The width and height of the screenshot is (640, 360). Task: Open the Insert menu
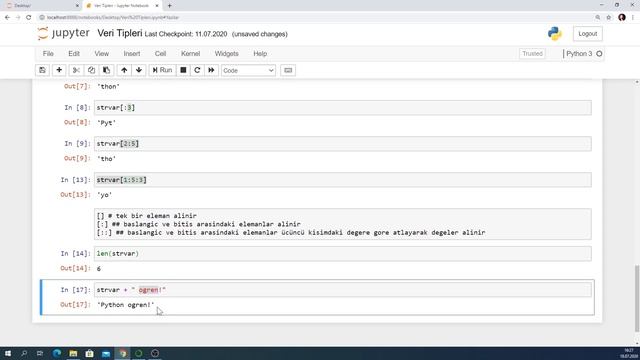coord(132,53)
